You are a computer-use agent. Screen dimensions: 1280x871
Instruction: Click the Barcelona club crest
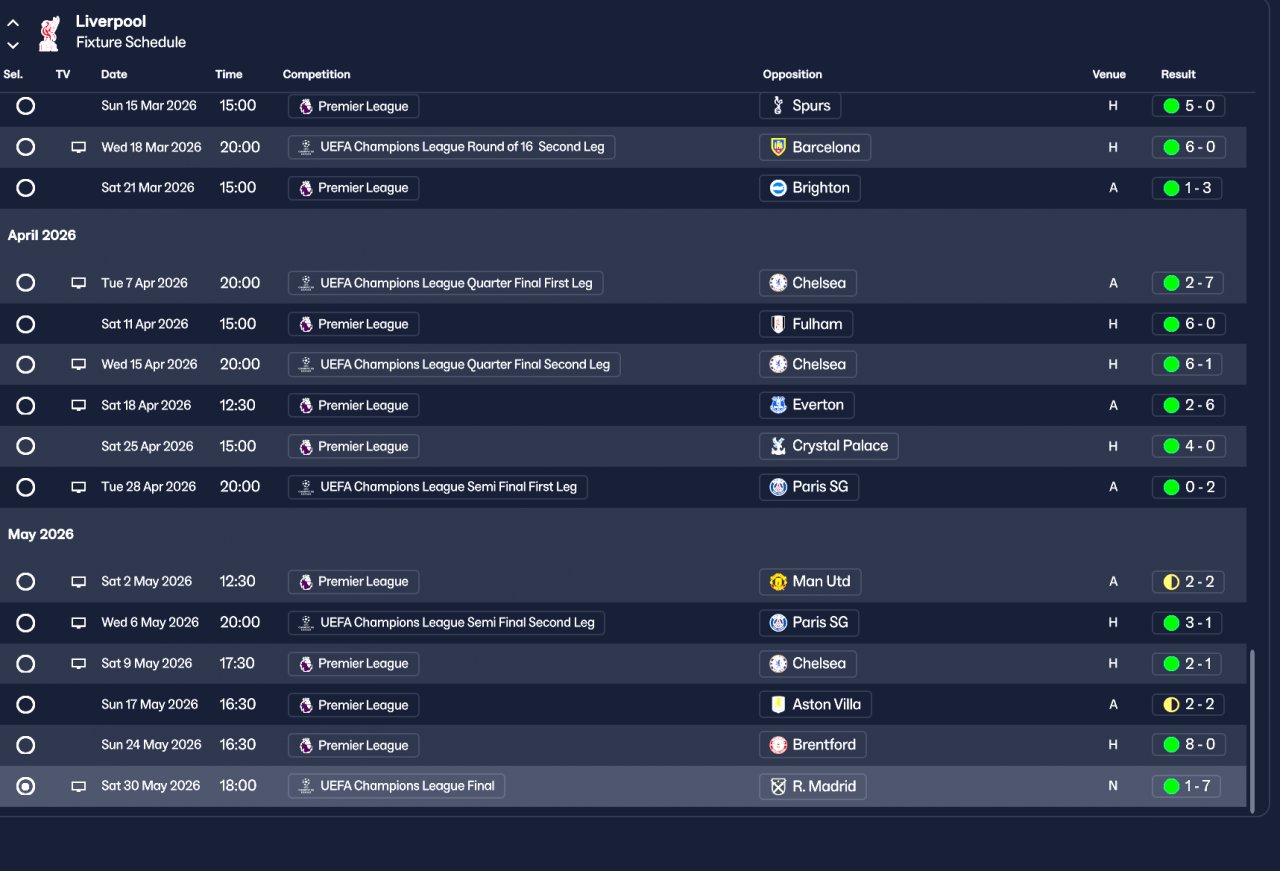point(778,147)
